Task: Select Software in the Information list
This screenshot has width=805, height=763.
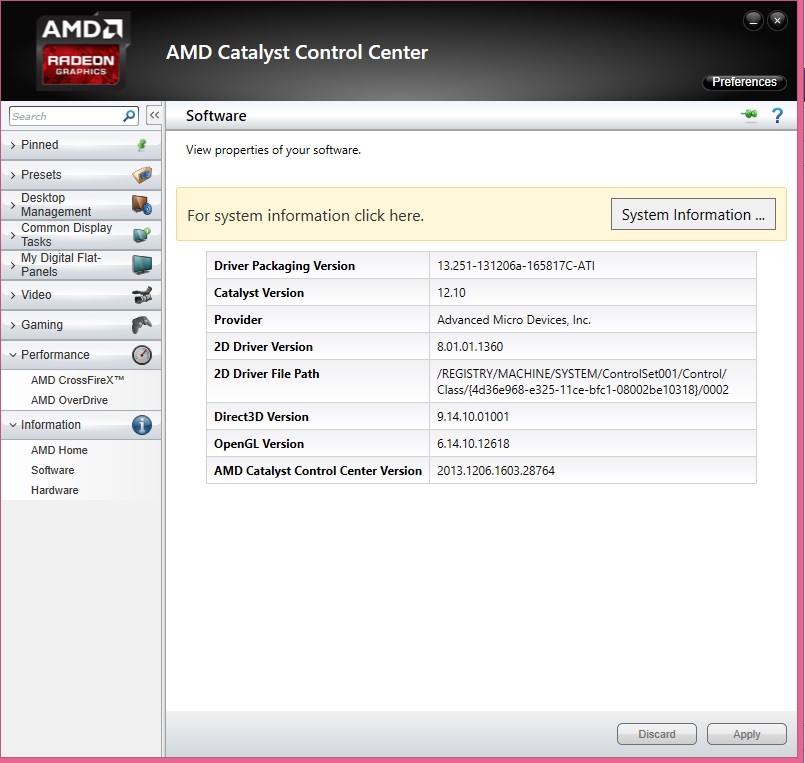Action: (x=52, y=470)
